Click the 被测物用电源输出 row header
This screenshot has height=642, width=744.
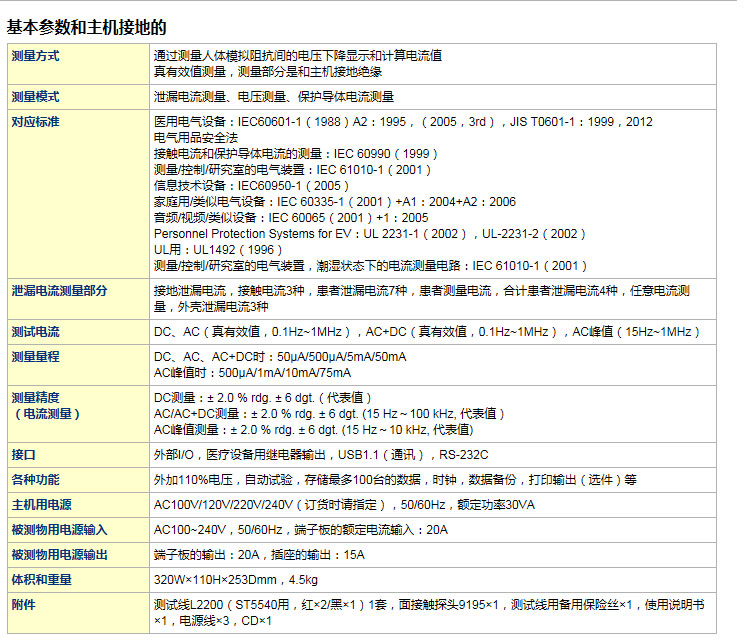(x=59, y=554)
